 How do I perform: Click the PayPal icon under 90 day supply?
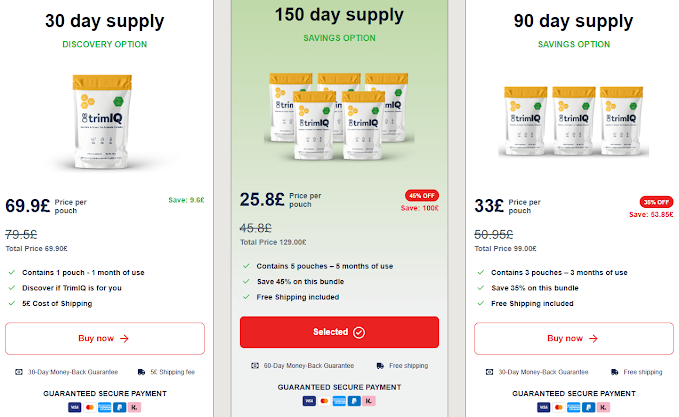coord(588,408)
